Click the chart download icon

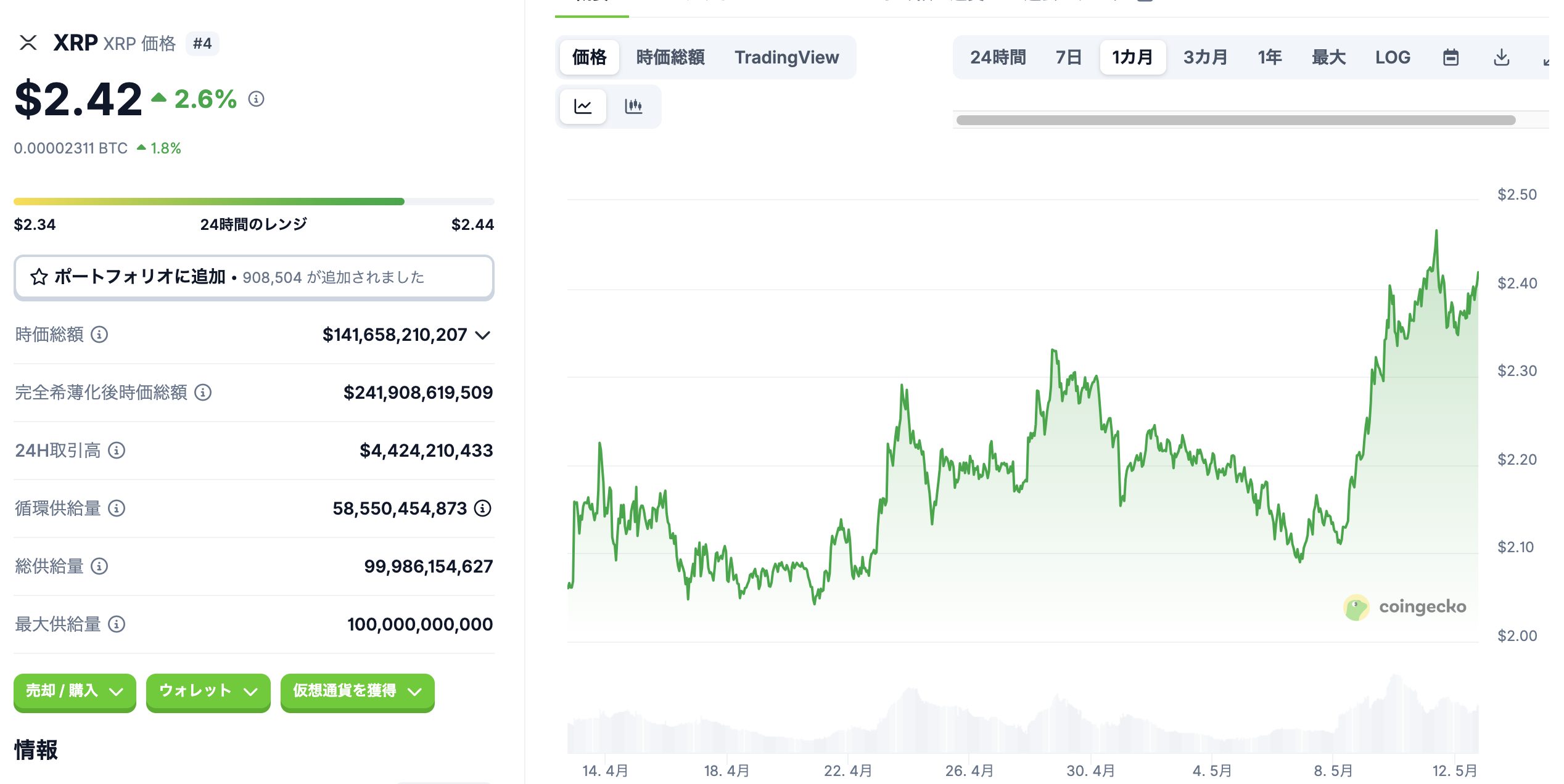[1501, 57]
